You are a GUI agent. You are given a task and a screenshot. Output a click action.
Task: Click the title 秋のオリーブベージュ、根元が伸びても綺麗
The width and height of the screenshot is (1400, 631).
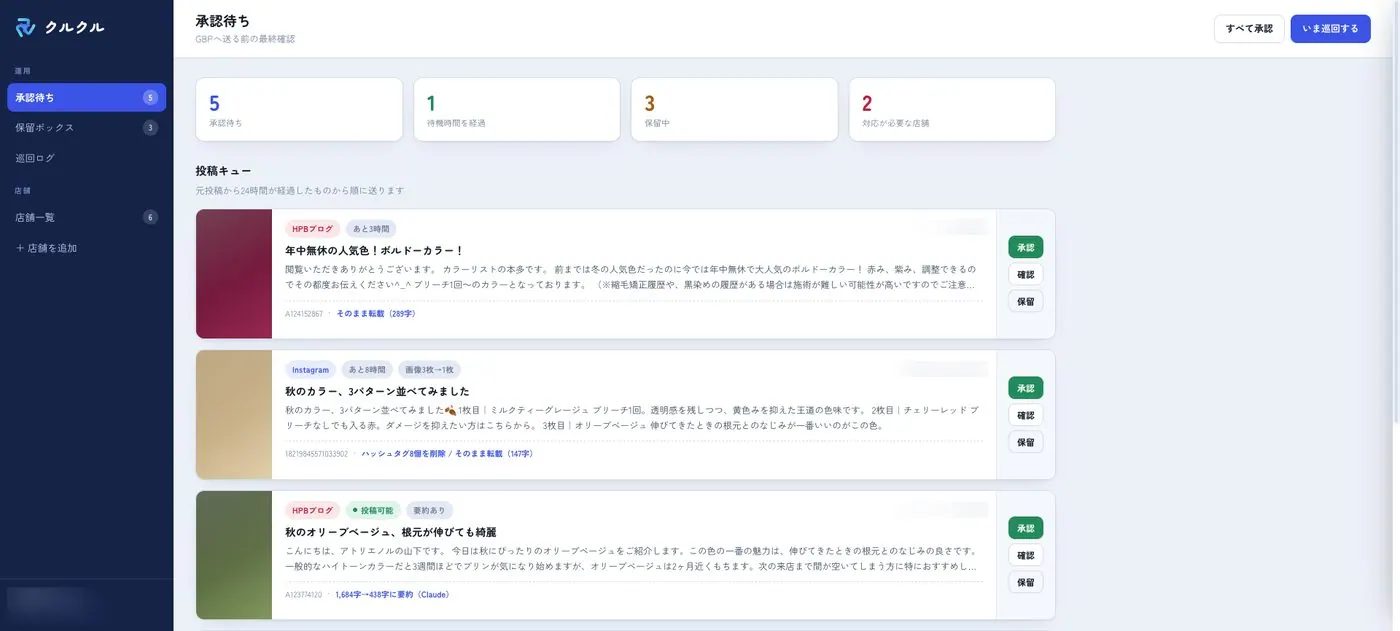pyautogui.click(x=390, y=532)
